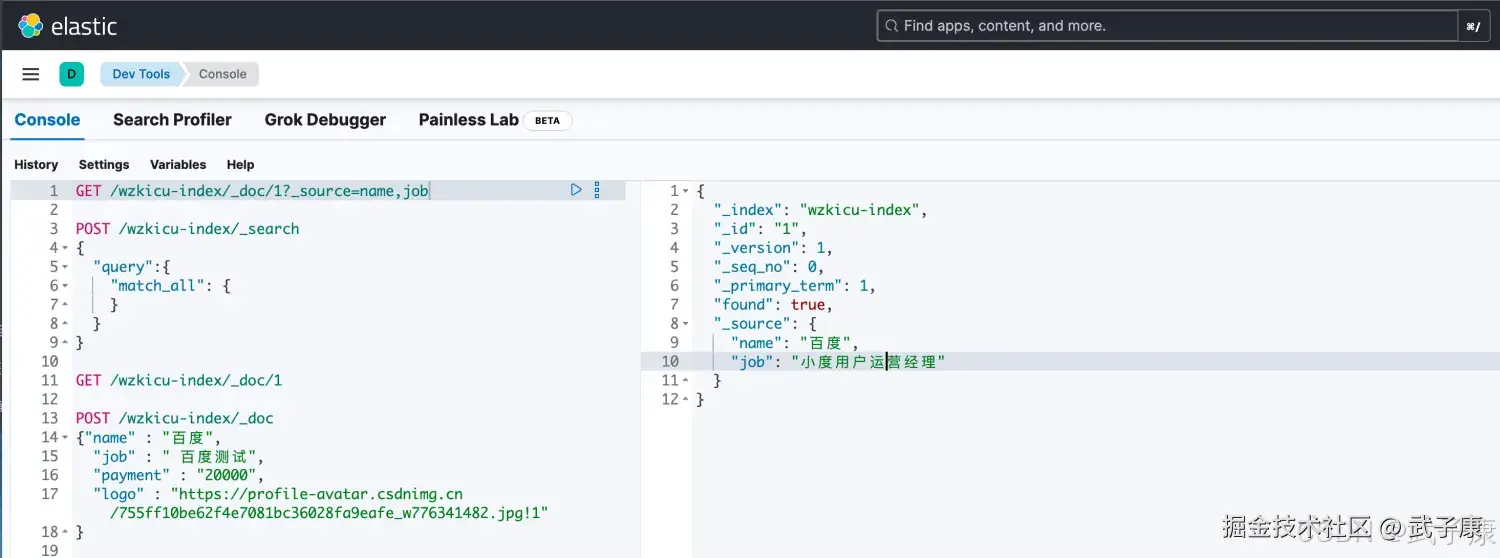The image size is (1500, 558).
Task: Click the keyboard shortcut badge in search bar
Action: 1473,26
